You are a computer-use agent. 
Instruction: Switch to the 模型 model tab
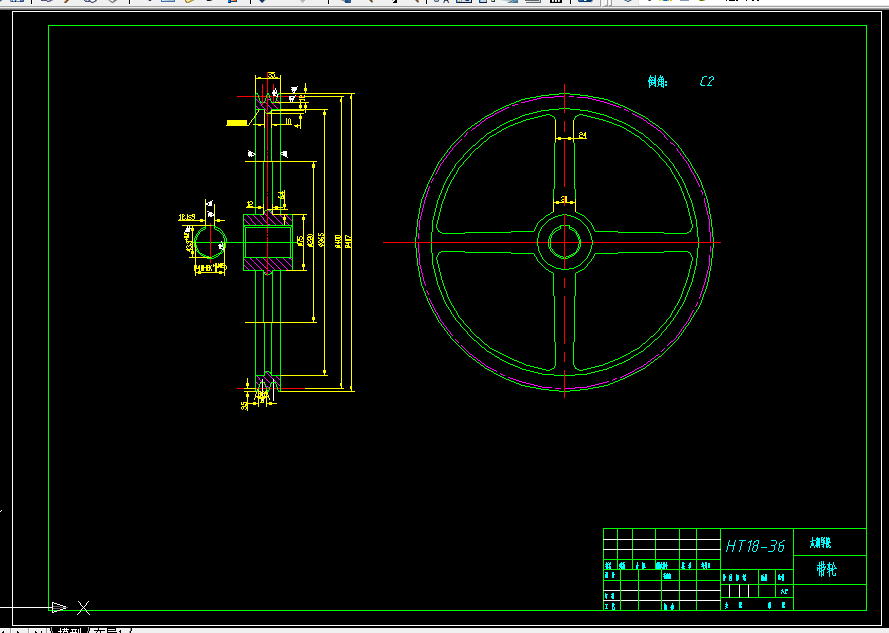click(x=70, y=630)
